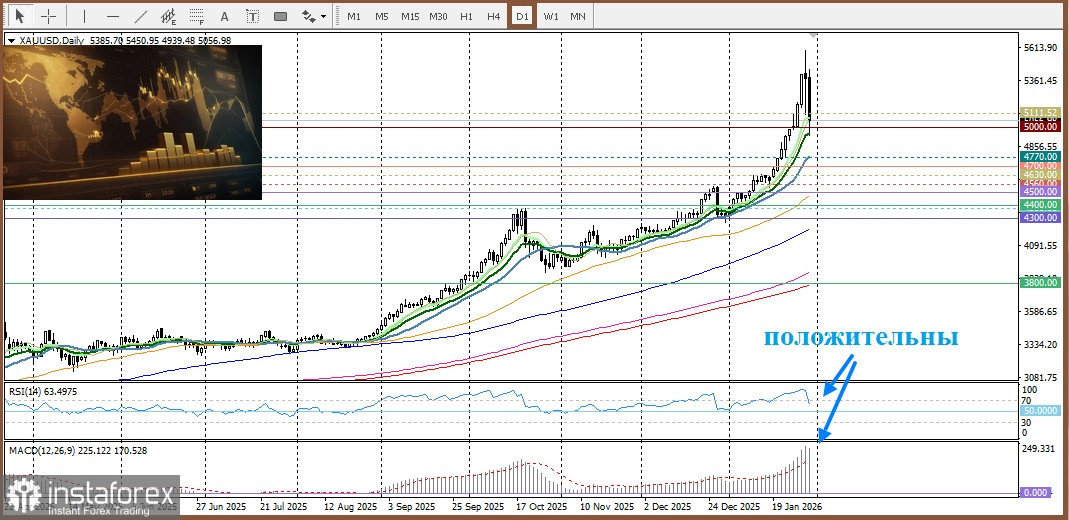This screenshot has height=520, width=1069.
Task: Activate the Crosshair tool
Action: pyautogui.click(x=48, y=16)
